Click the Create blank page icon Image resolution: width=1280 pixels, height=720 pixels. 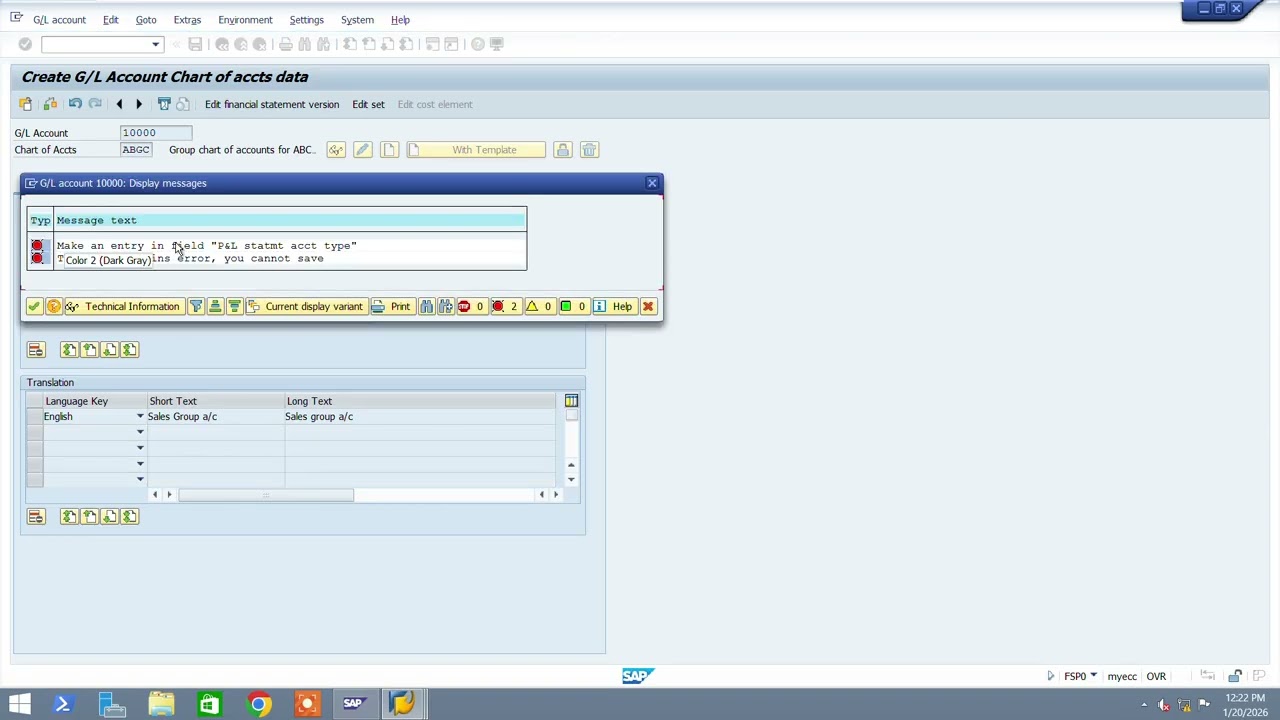[x=389, y=150]
